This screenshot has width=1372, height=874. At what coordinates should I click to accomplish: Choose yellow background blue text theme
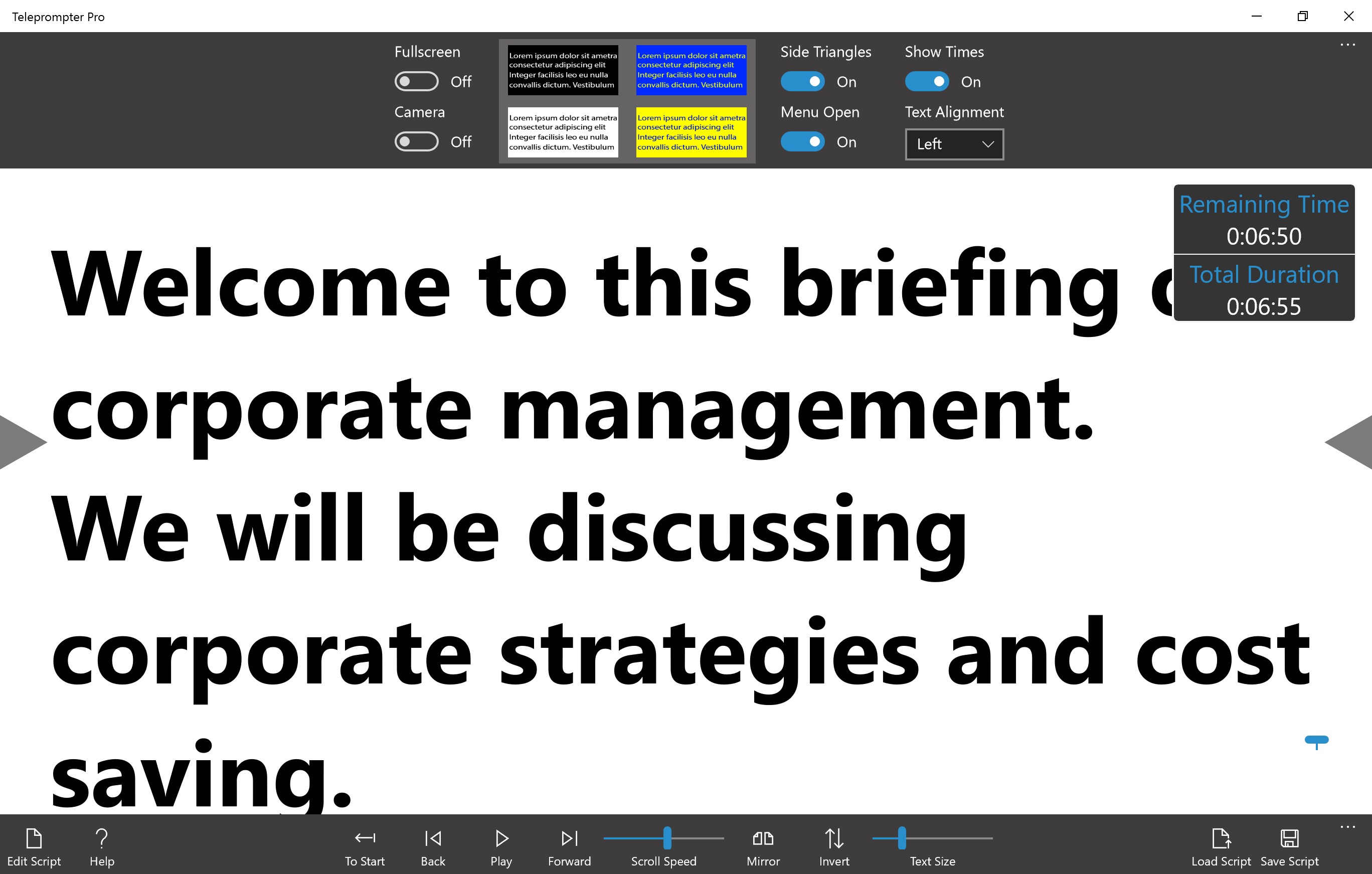[691, 132]
